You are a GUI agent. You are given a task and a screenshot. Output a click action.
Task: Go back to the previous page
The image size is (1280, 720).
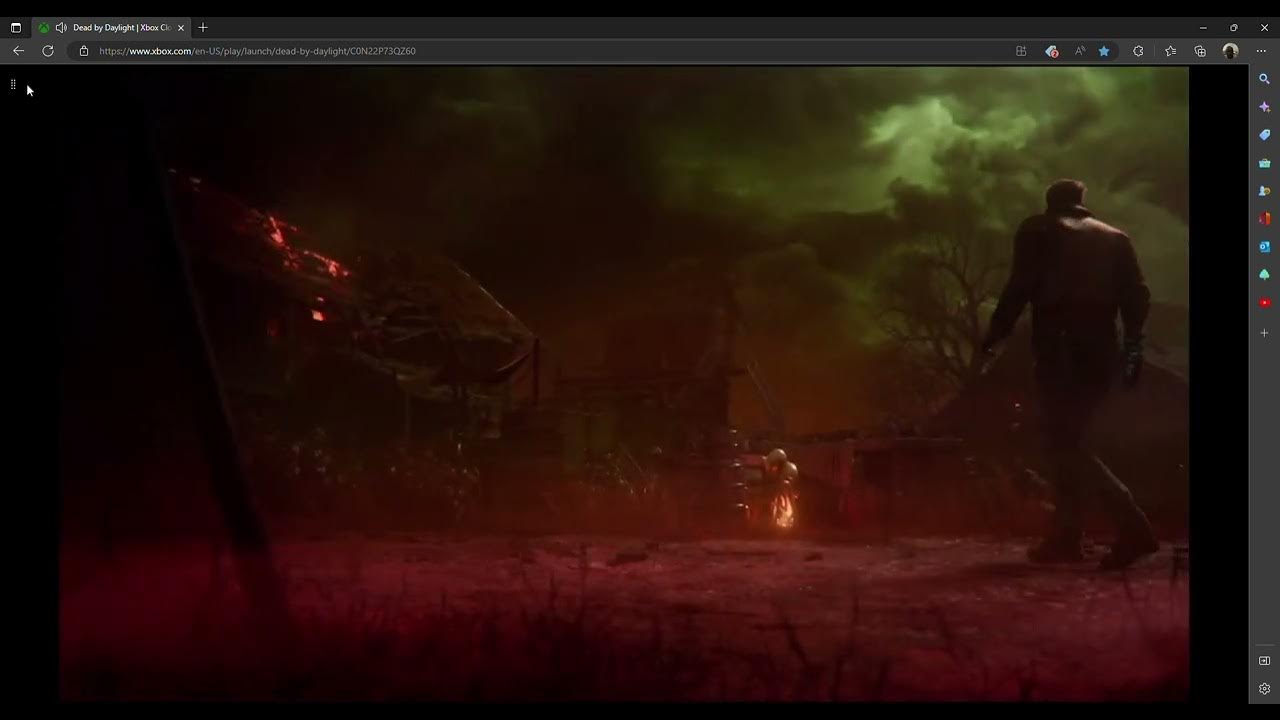point(18,51)
